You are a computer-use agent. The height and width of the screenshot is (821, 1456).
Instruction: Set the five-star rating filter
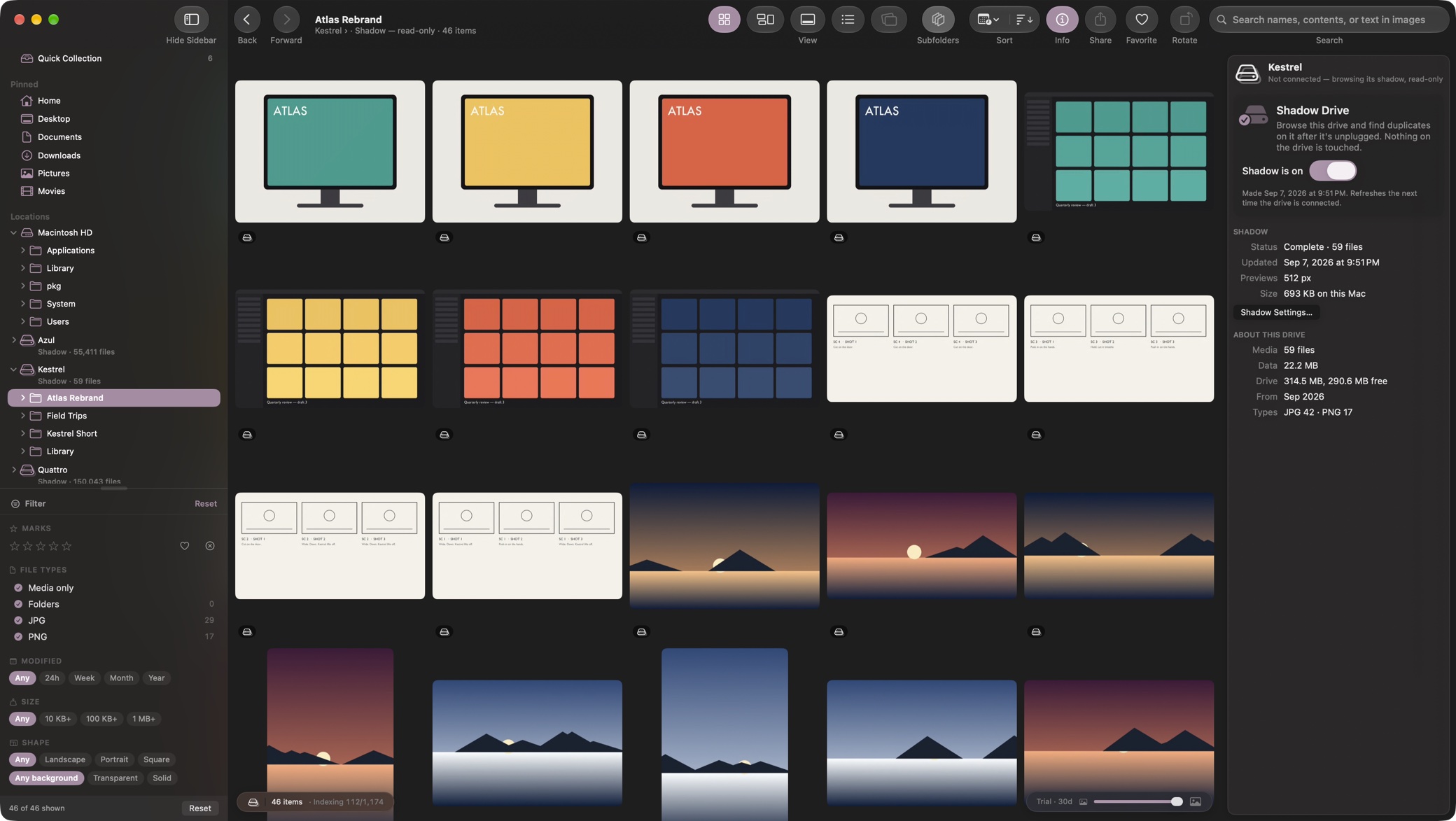tap(67, 546)
